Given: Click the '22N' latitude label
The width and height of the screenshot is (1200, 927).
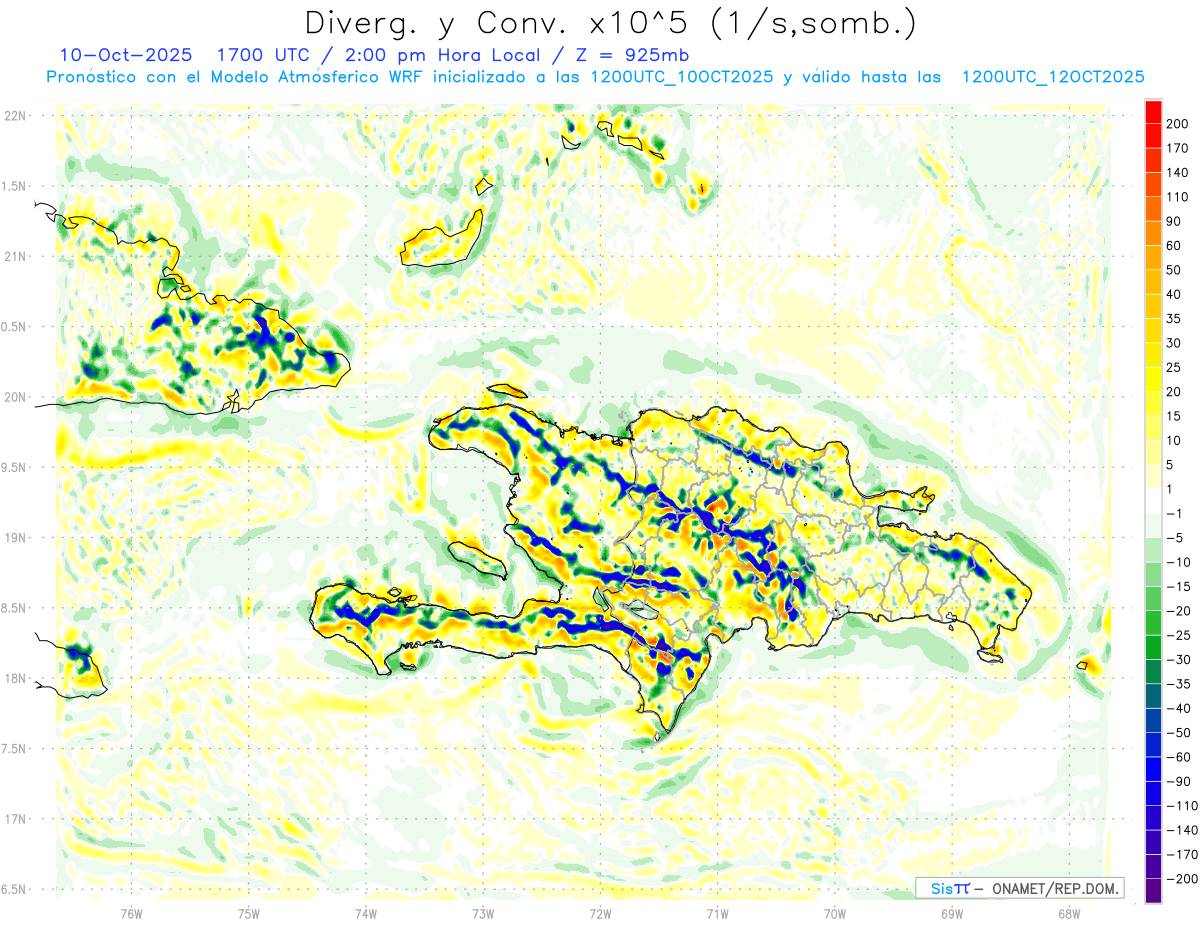Looking at the screenshot, I should (x=15, y=116).
